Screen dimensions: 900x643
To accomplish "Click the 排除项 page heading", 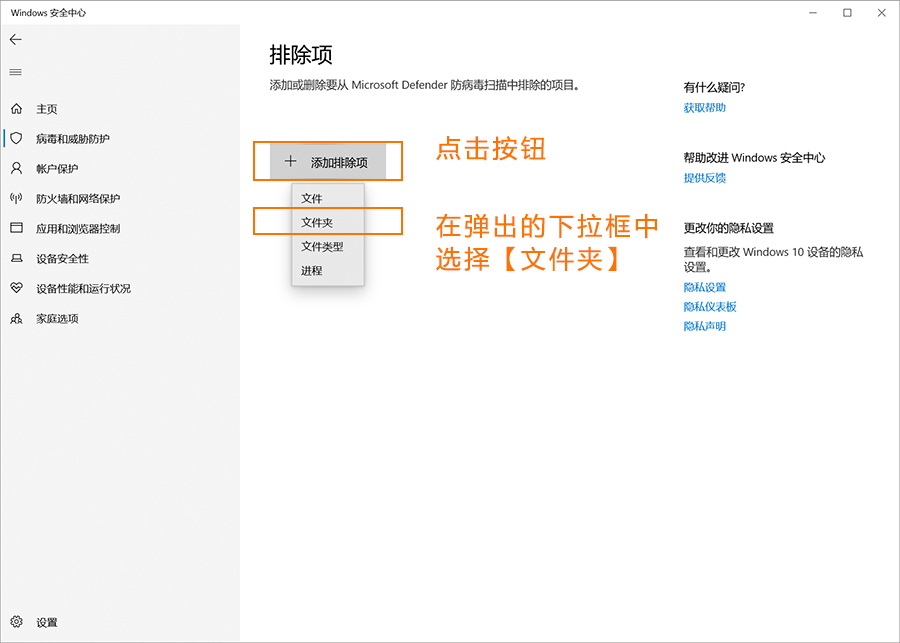I will coord(301,55).
